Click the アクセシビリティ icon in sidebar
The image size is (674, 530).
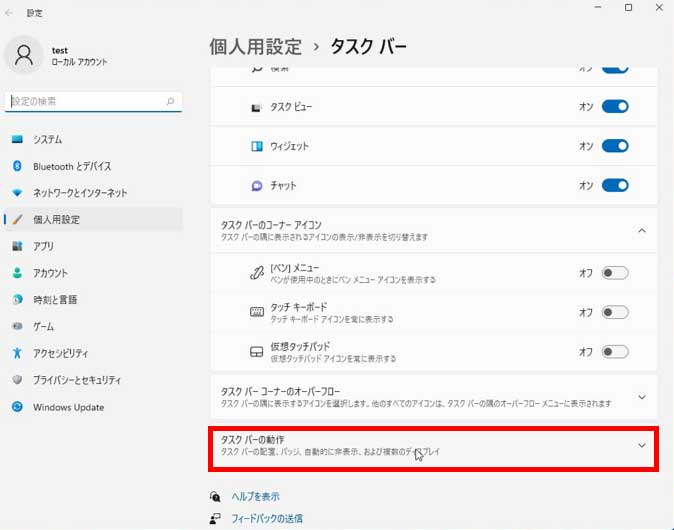pos(17,353)
